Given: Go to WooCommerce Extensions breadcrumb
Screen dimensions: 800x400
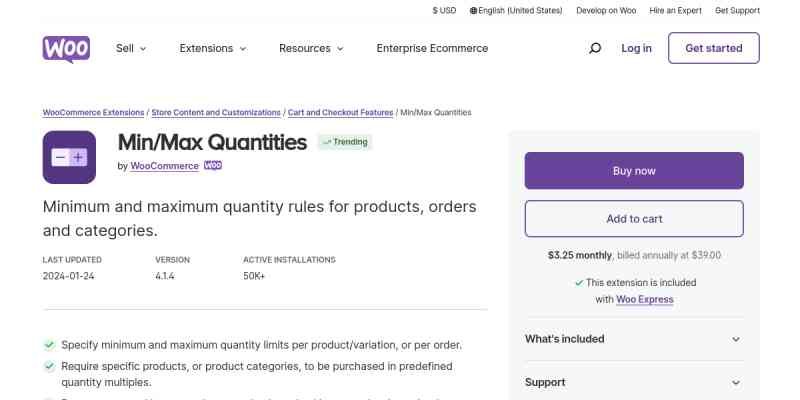Looking at the screenshot, I should click(93, 113).
